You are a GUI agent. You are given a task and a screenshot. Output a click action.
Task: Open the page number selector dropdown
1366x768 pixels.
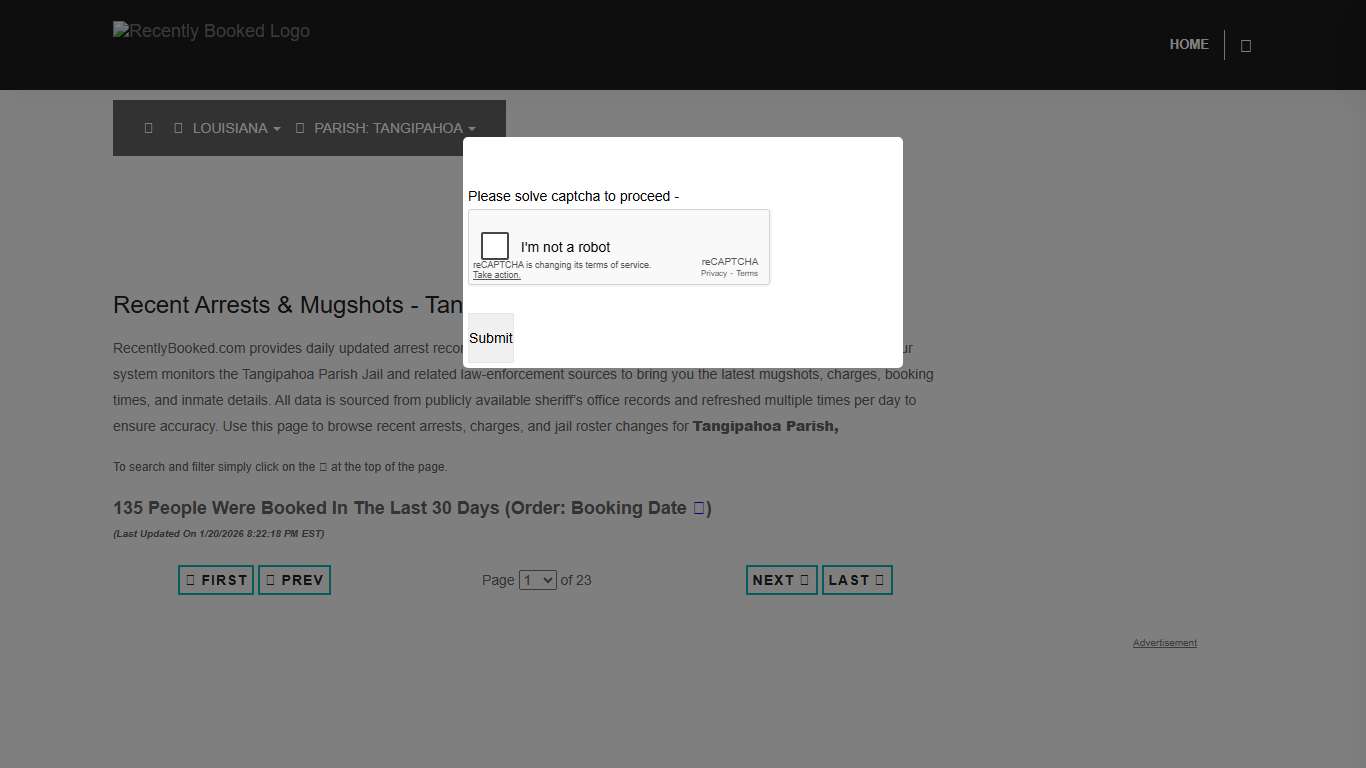tap(537, 579)
